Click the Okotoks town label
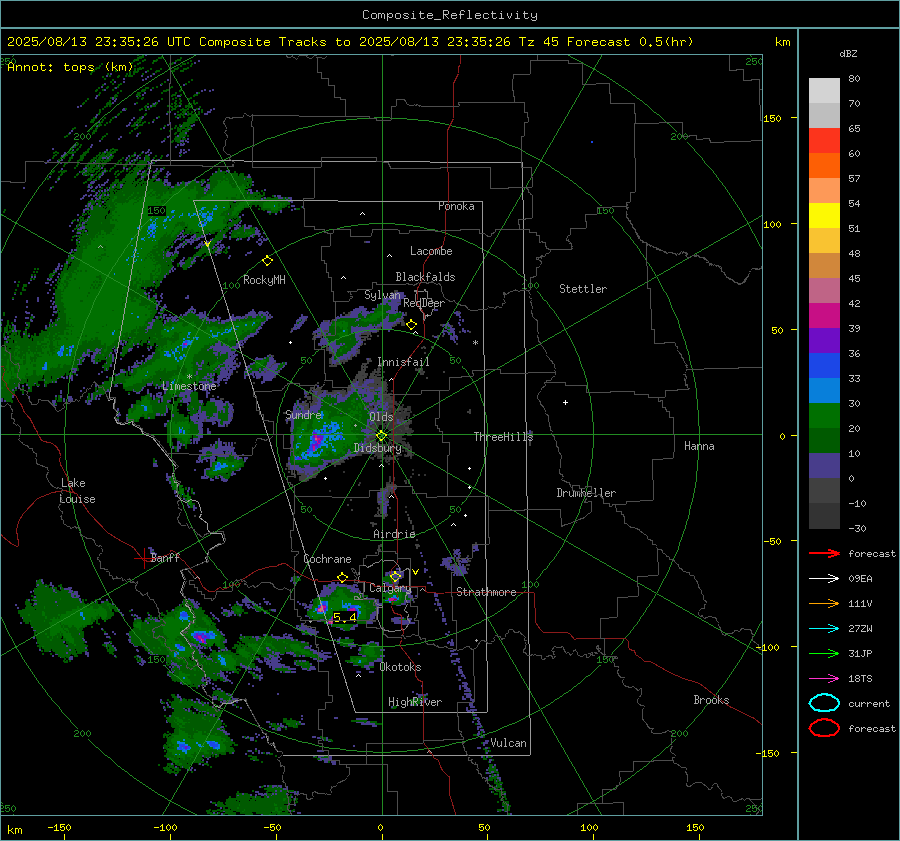Viewport: 900px width, 841px height. 400,667
